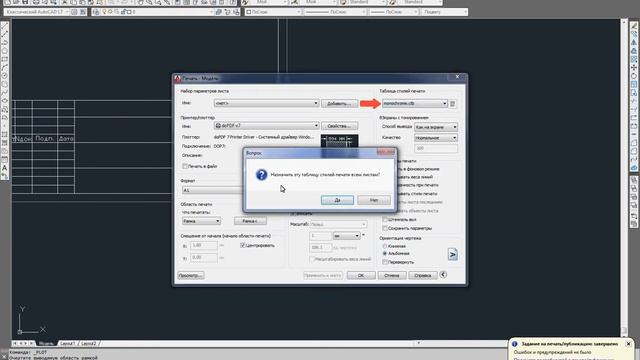Close the print job notification balloon

(629, 344)
